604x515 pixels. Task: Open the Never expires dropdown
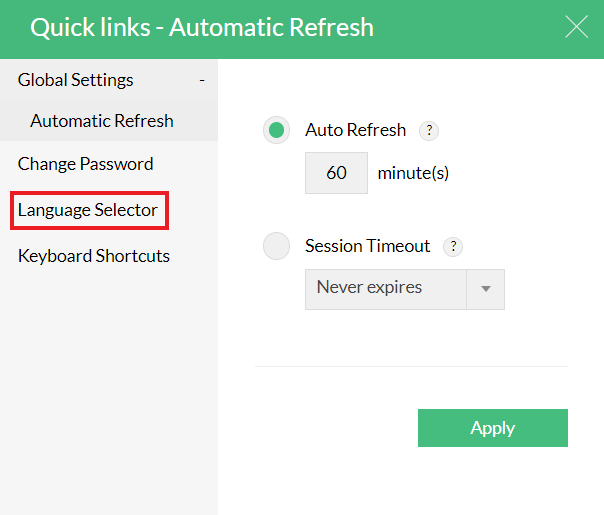[386, 288]
